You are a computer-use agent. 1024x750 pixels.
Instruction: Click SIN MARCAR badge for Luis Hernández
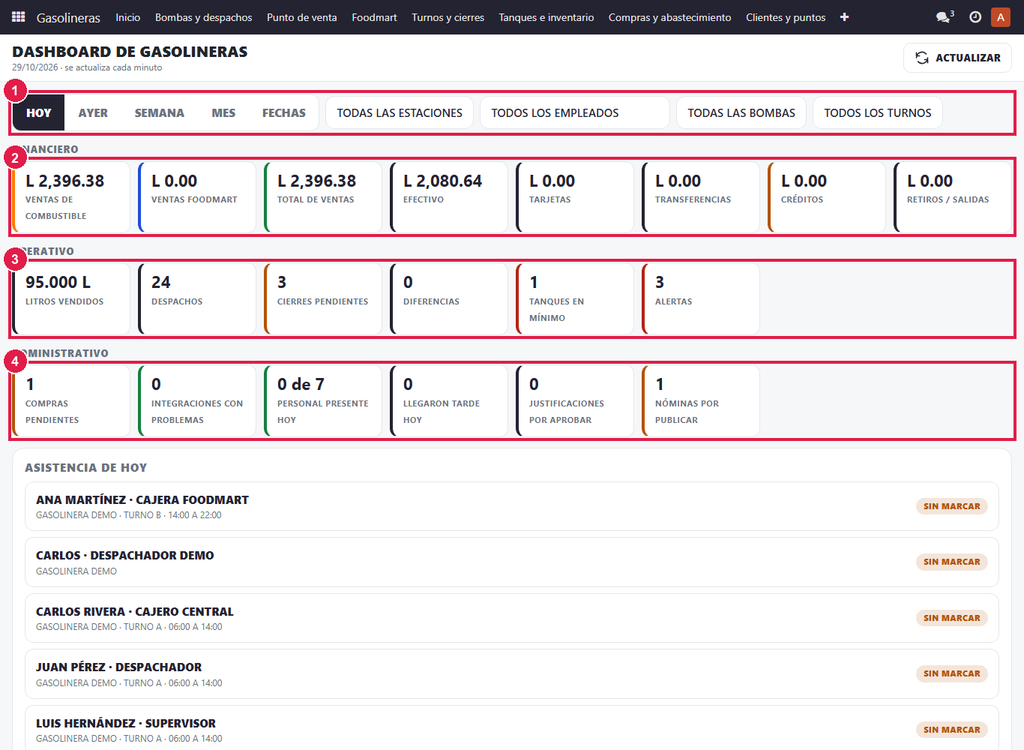pyautogui.click(x=952, y=730)
